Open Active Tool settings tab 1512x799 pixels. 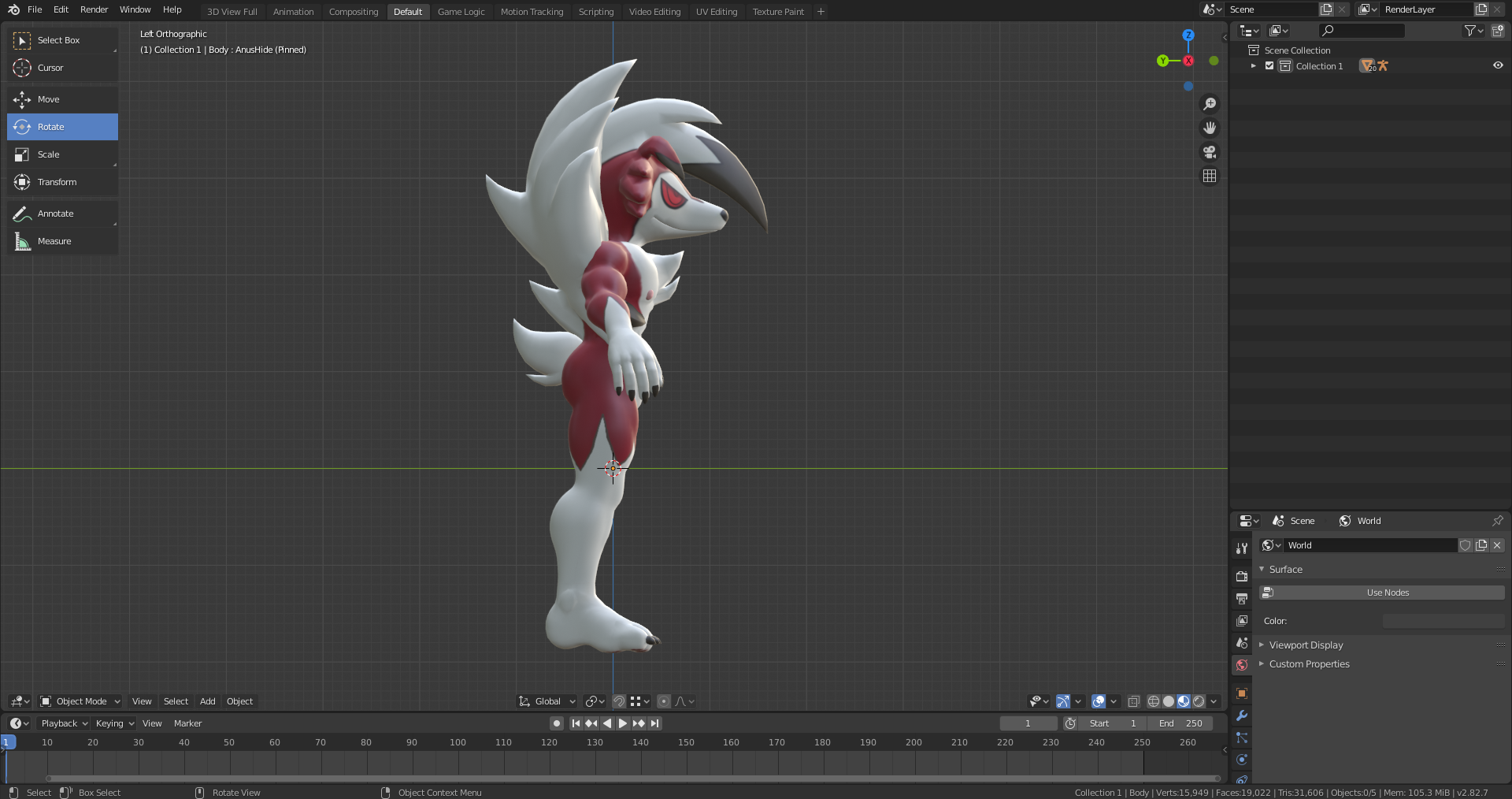(1242, 548)
